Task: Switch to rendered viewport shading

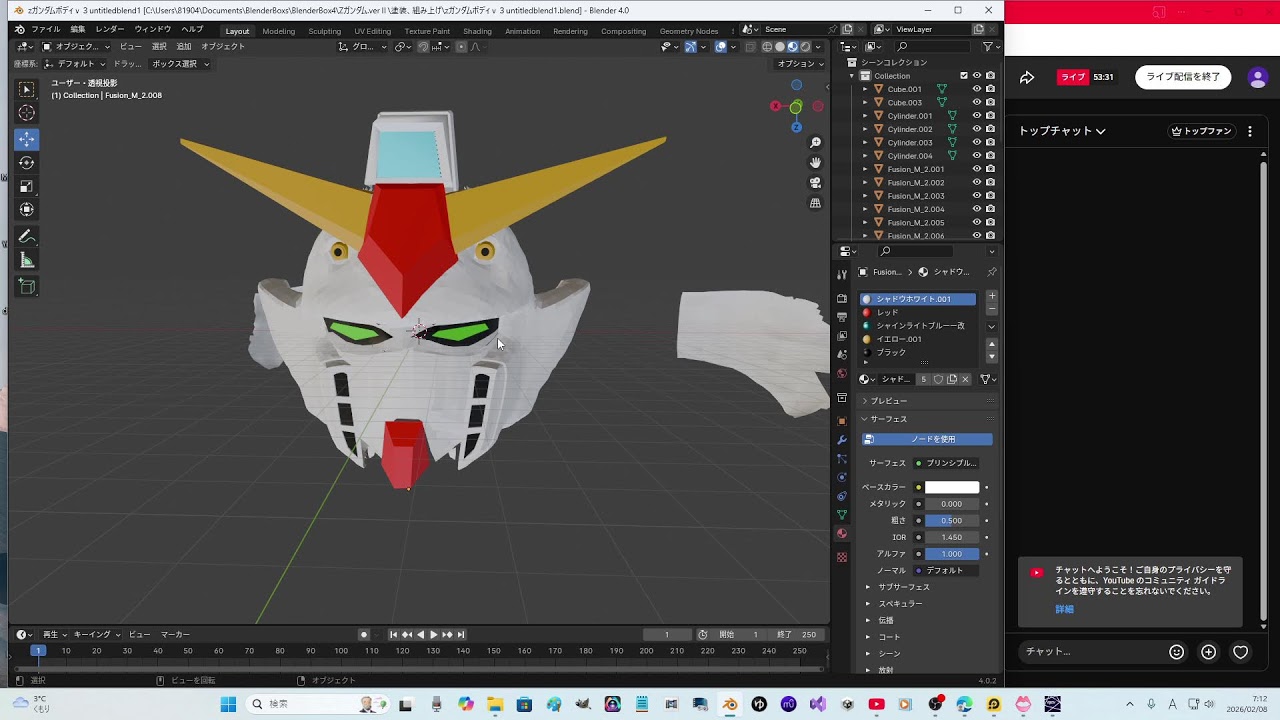Action: pyautogui.click(x=805, y=47)
